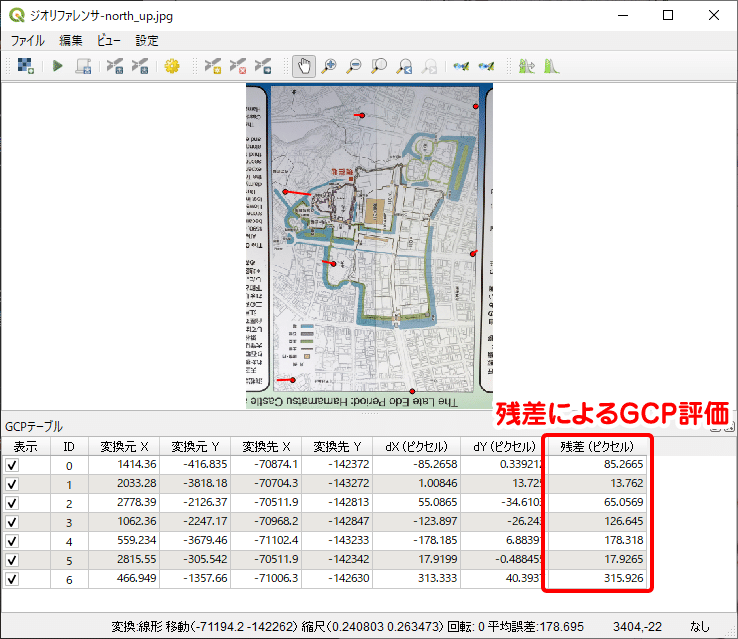This screenshot has width=738, height=639.
Task: Open the 設定 menu
Action: click(x=147, y=40)
